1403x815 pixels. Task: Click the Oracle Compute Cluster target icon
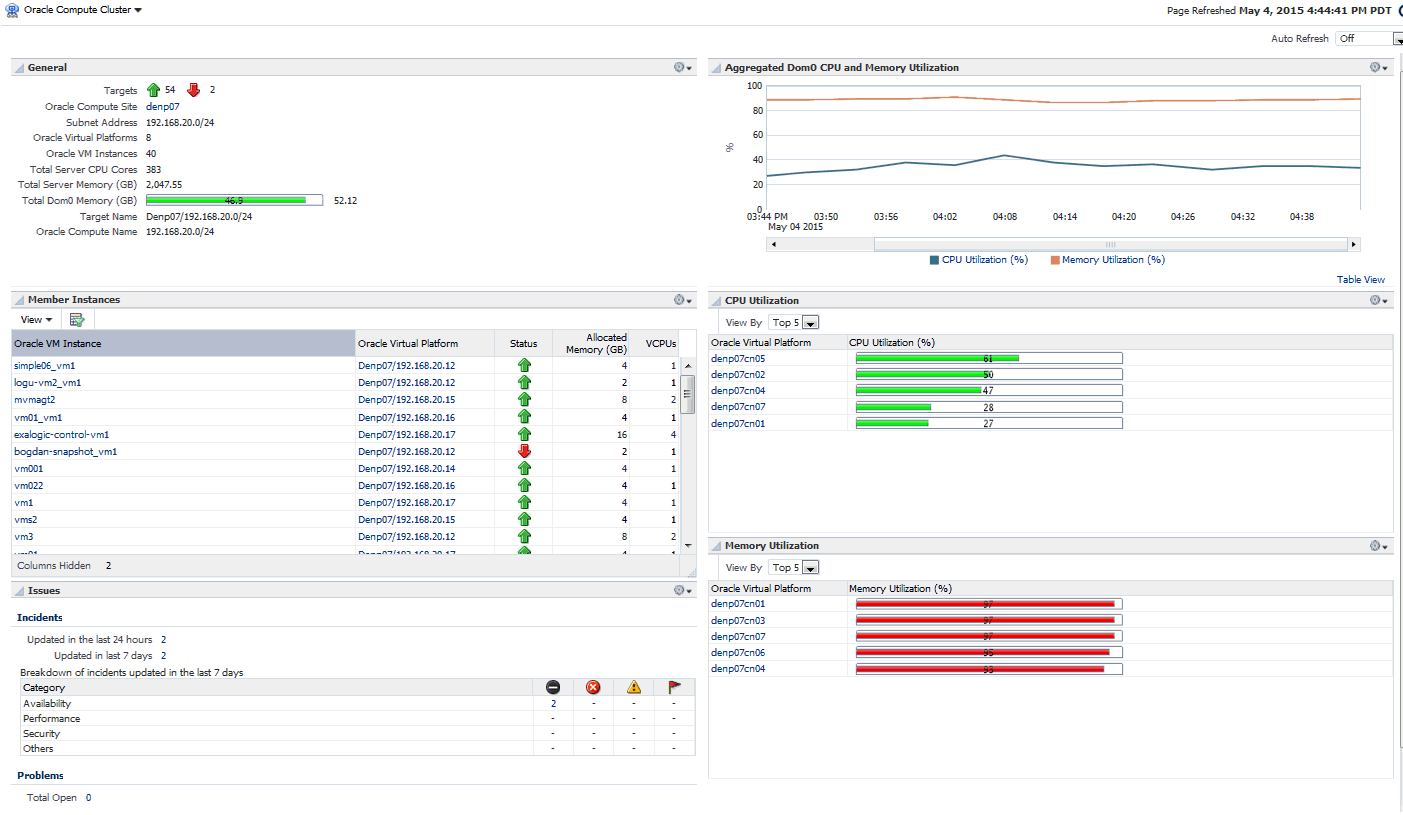click(x=12, y=9)
